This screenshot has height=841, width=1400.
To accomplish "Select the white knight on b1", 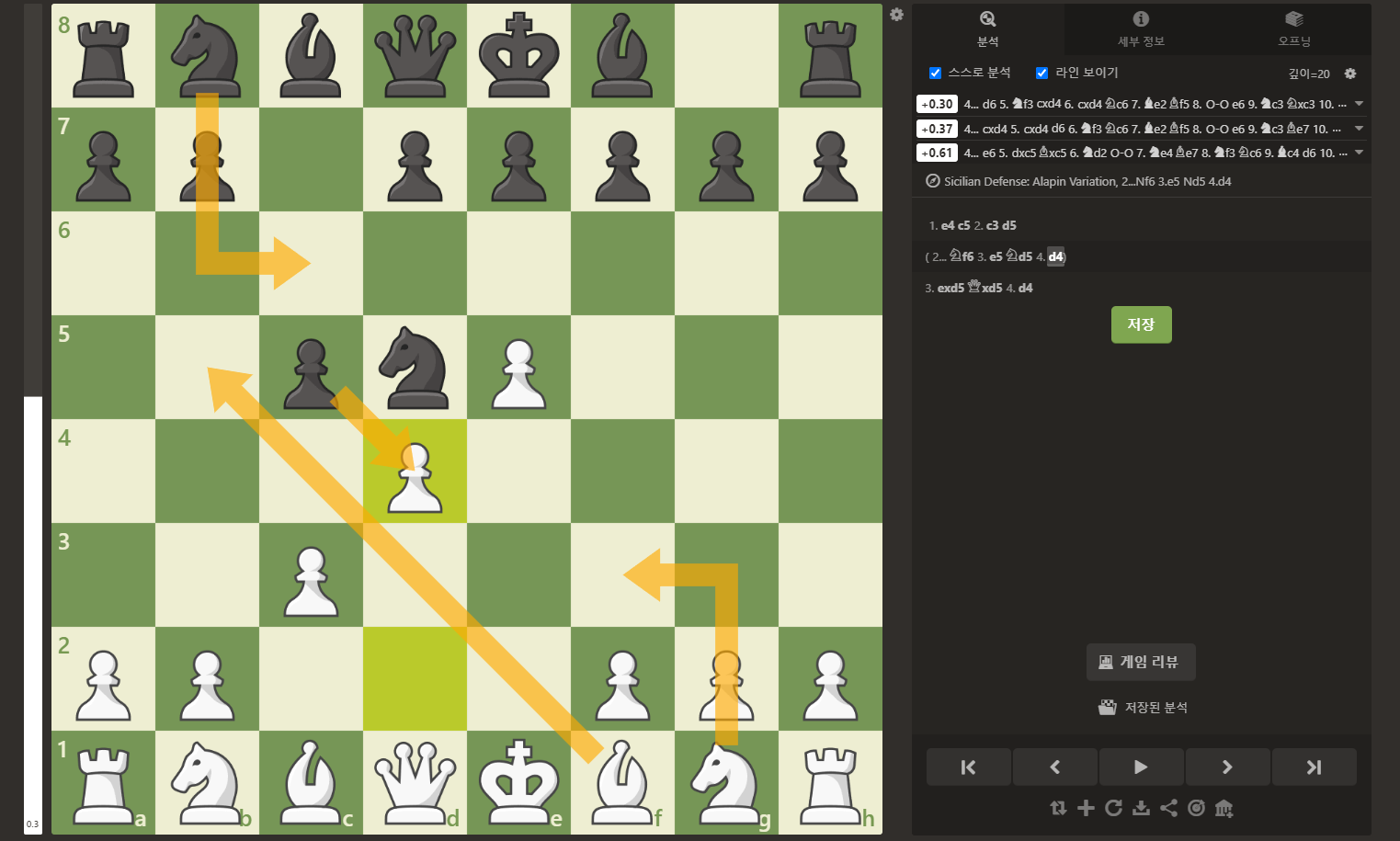I will point(207,782).
